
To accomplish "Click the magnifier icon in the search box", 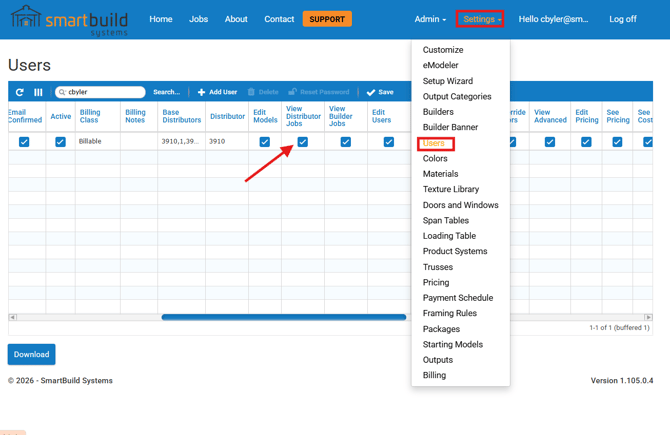I will (x=62, y=92).
